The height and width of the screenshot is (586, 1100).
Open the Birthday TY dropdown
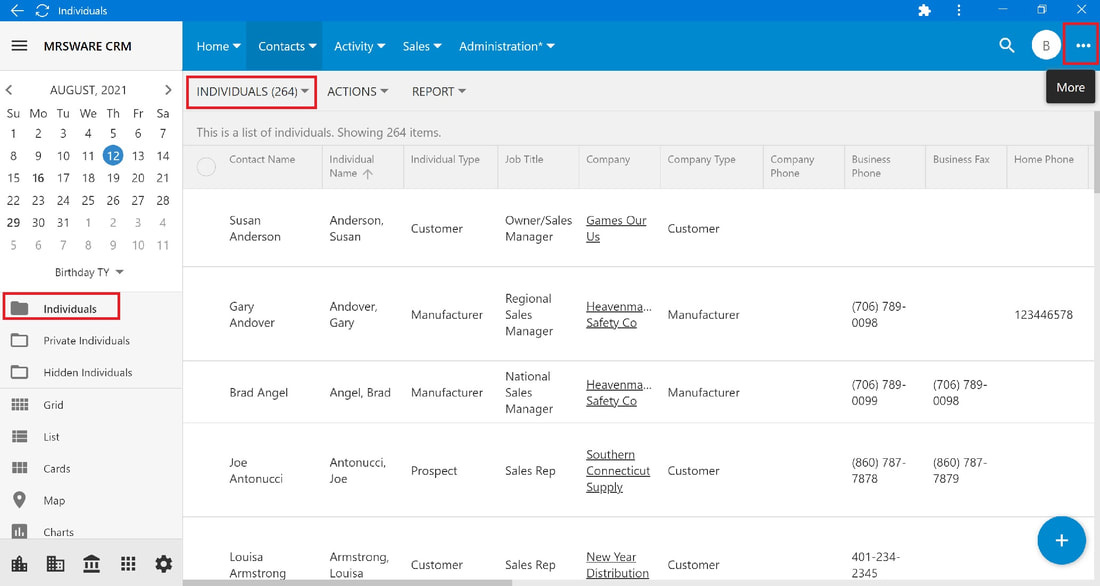(x=89, y=272)
